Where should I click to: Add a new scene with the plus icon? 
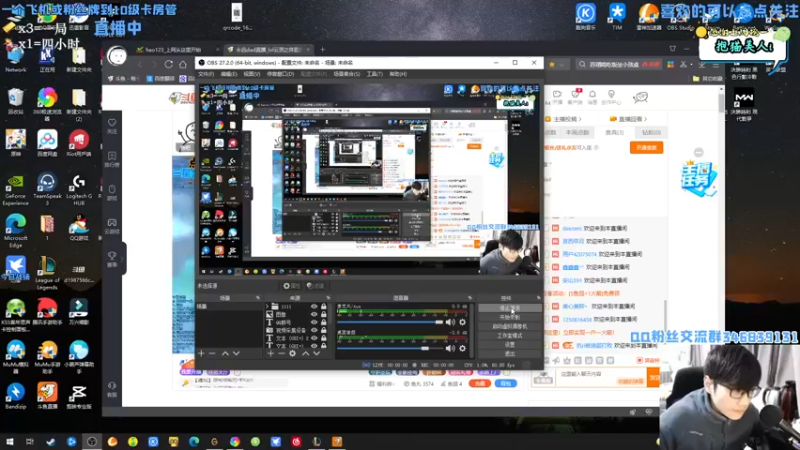201,353
